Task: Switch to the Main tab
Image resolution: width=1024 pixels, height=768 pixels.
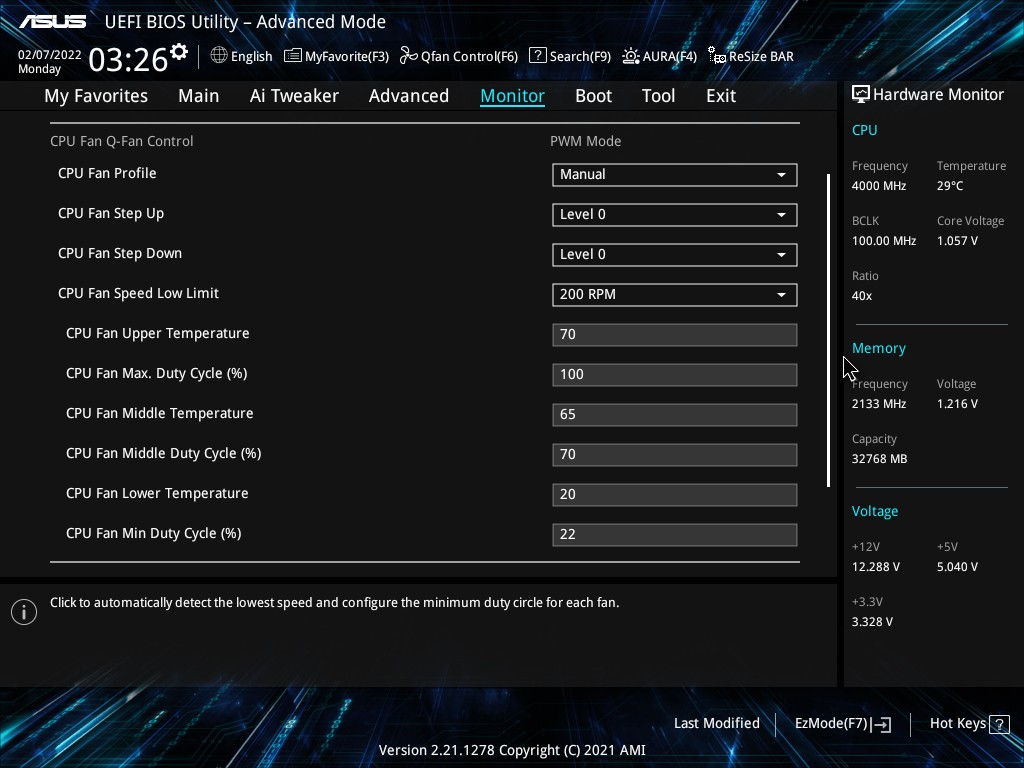Action: point(199,96)
